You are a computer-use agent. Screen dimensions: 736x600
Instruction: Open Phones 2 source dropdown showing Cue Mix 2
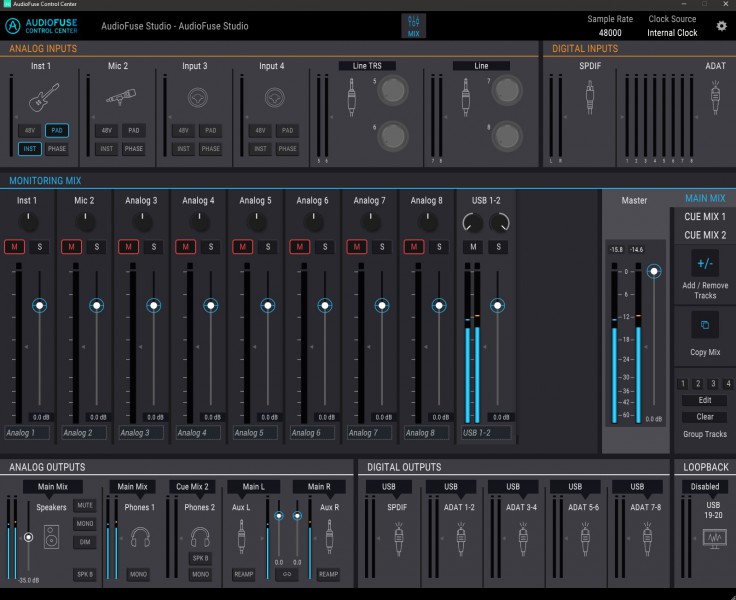coord(192,487)
